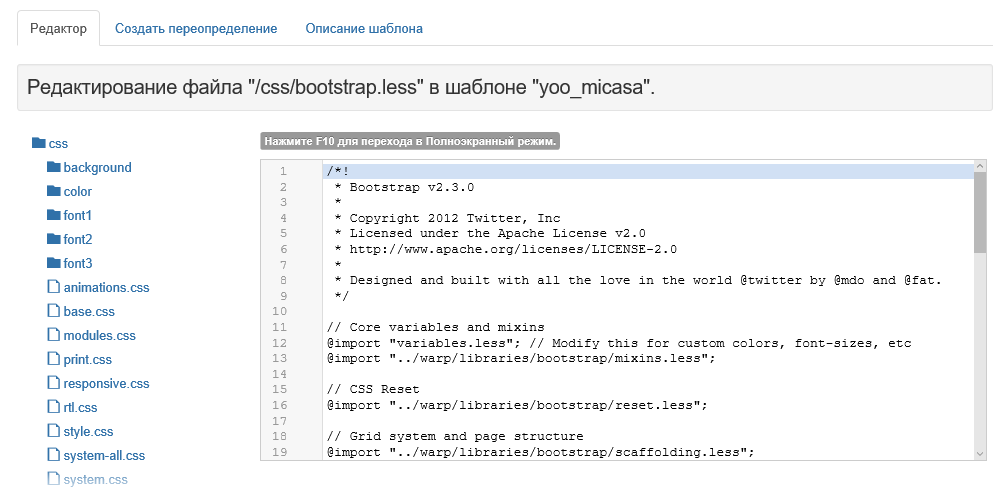Expand the font2 folder

coord(78,239)
